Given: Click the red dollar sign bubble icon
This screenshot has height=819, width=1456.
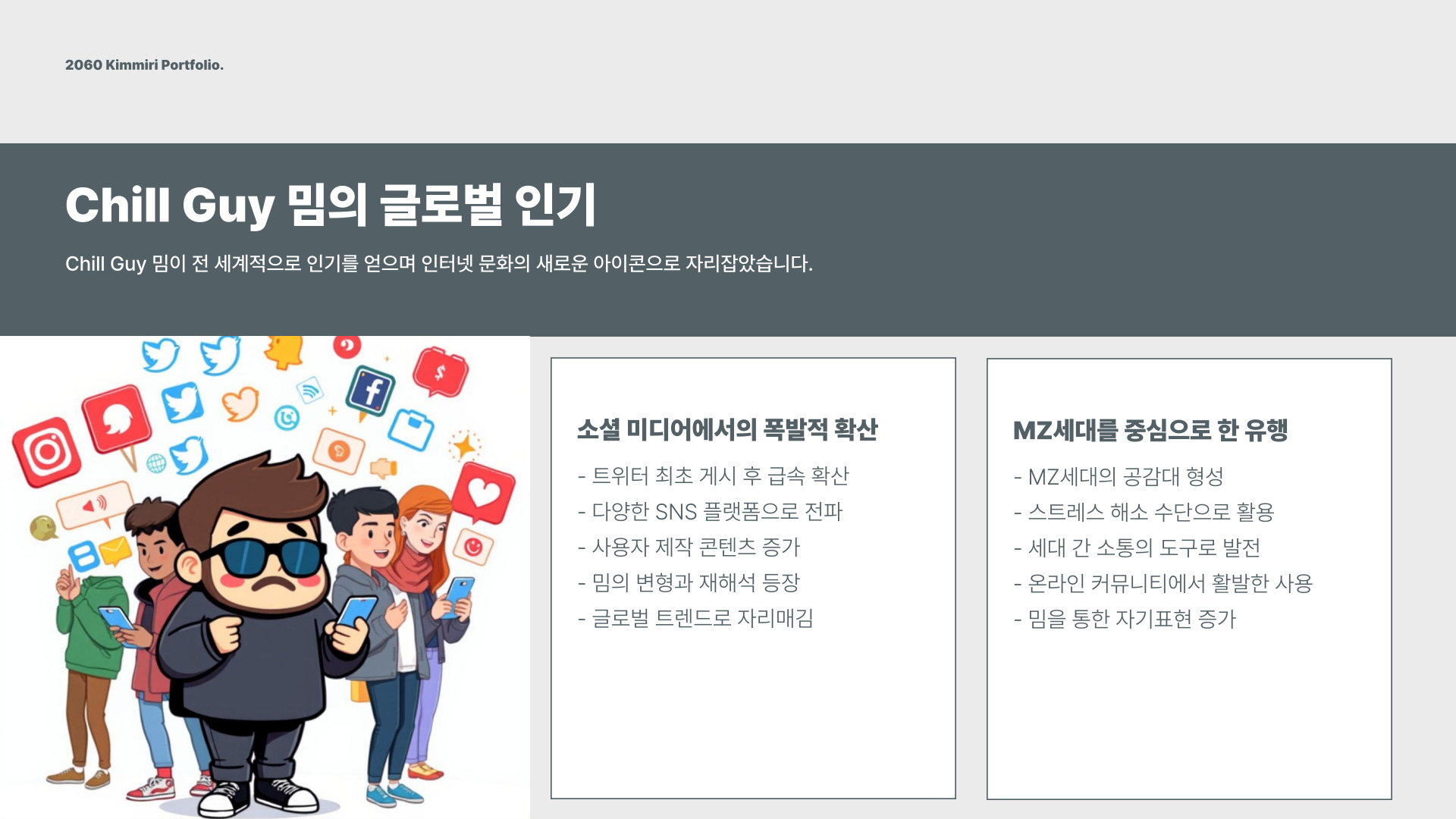Looking at the screenshot, I should 440,372.
